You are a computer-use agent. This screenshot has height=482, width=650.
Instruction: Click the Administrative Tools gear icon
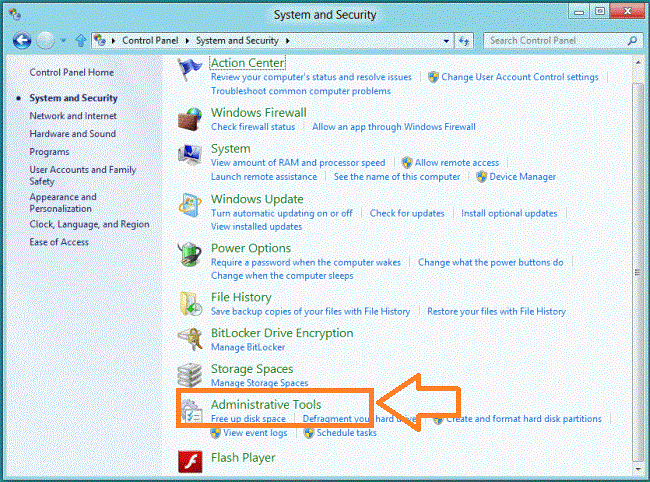(191, 410)
